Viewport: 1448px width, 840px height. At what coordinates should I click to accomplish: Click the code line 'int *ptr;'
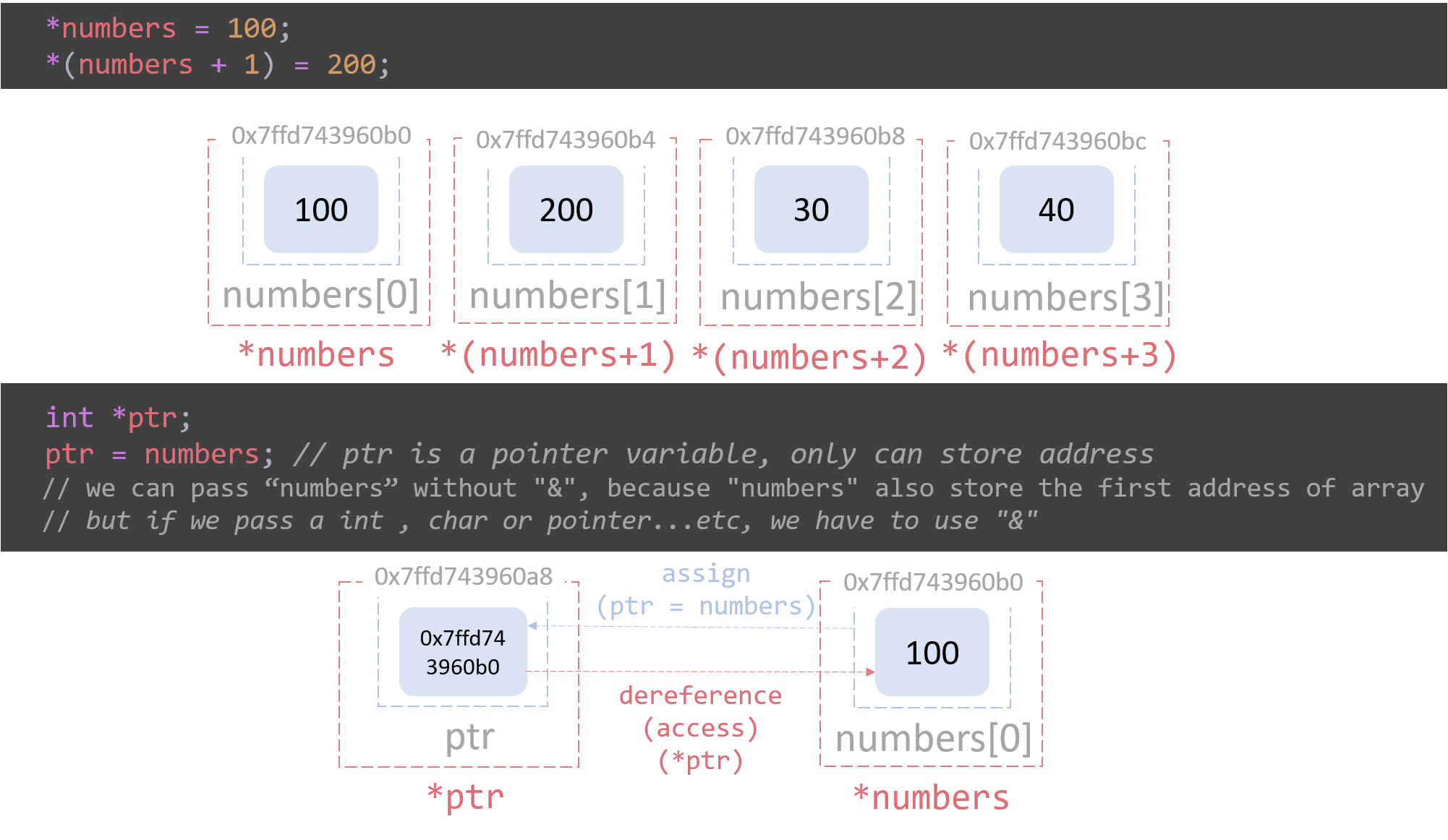(x=118, y=418)
